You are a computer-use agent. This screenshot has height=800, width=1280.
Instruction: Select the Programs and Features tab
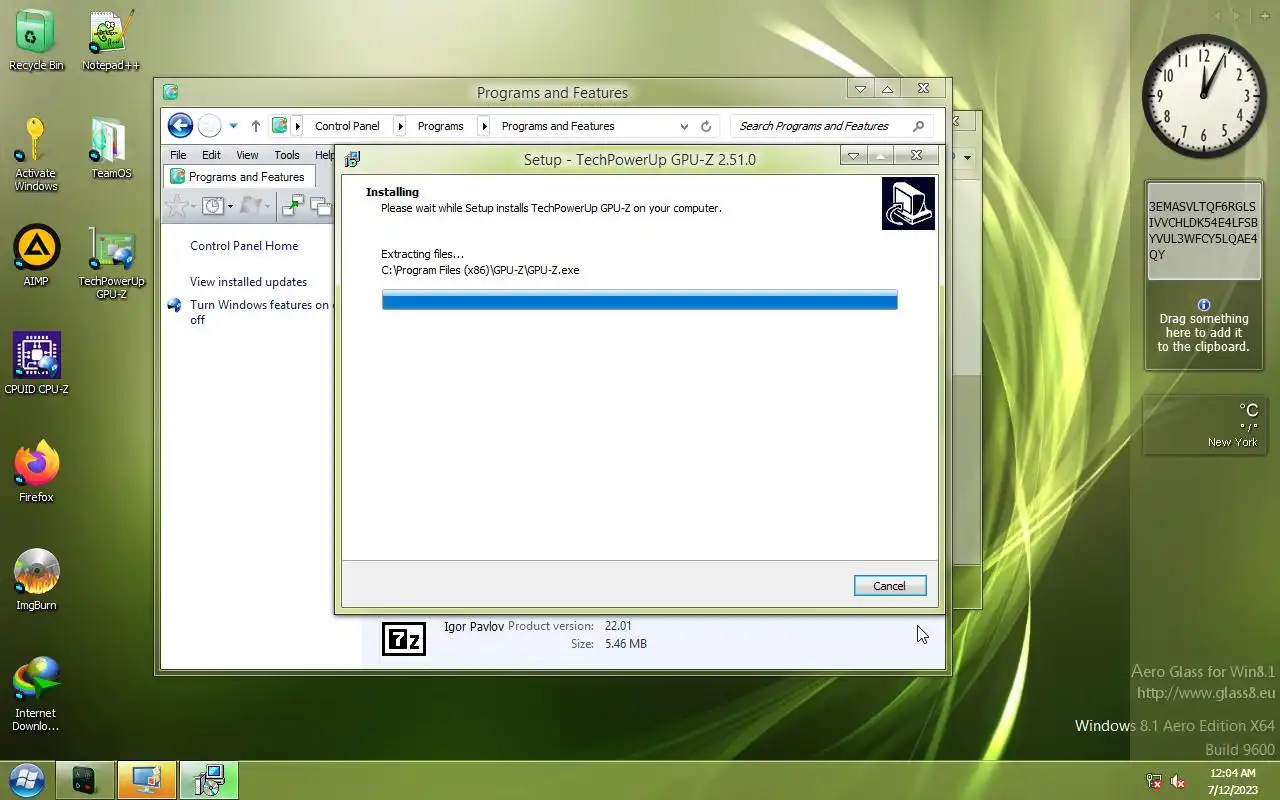click(x=240, y=177)
